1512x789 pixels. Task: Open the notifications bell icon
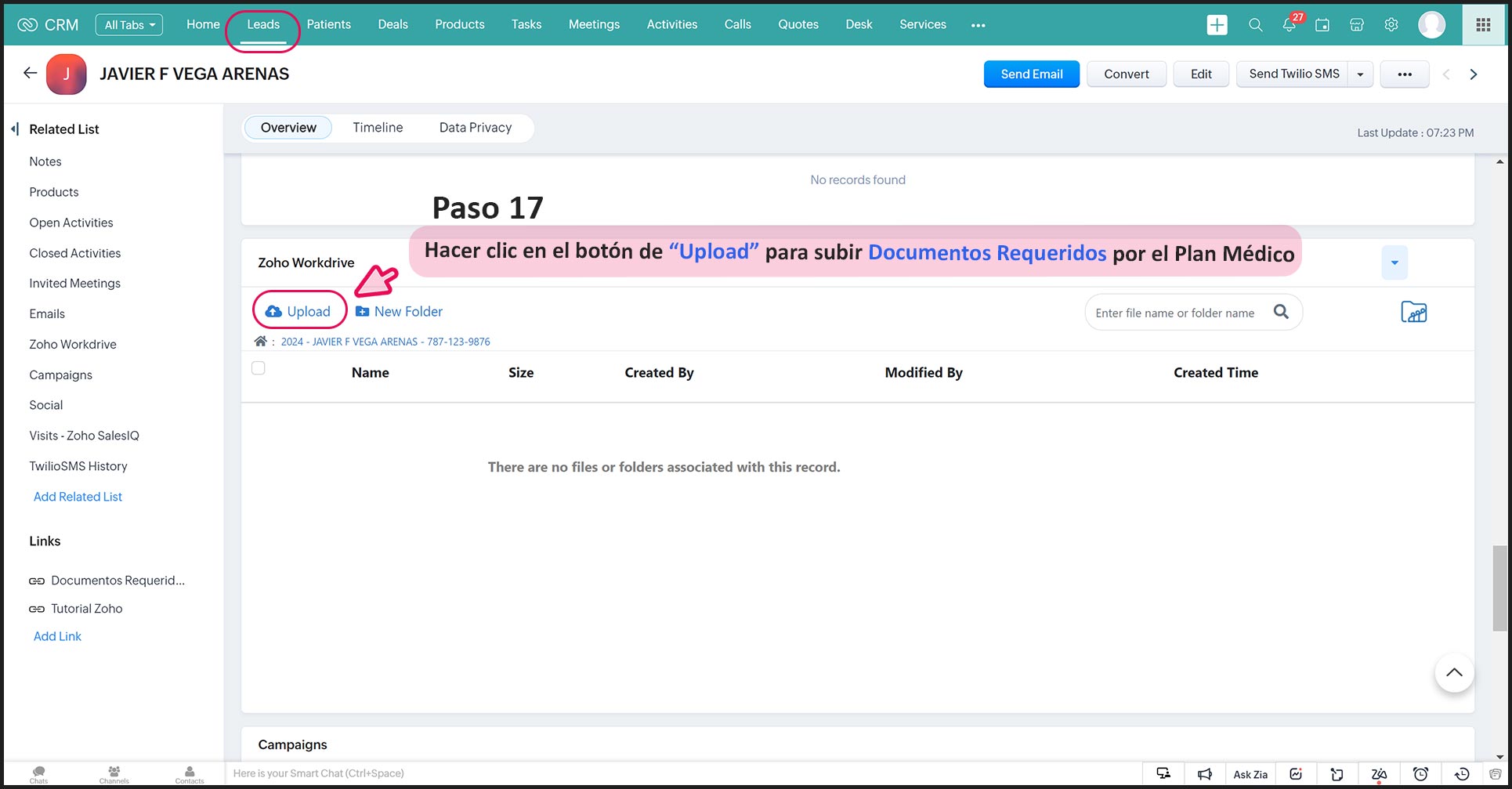(1289, 25)
